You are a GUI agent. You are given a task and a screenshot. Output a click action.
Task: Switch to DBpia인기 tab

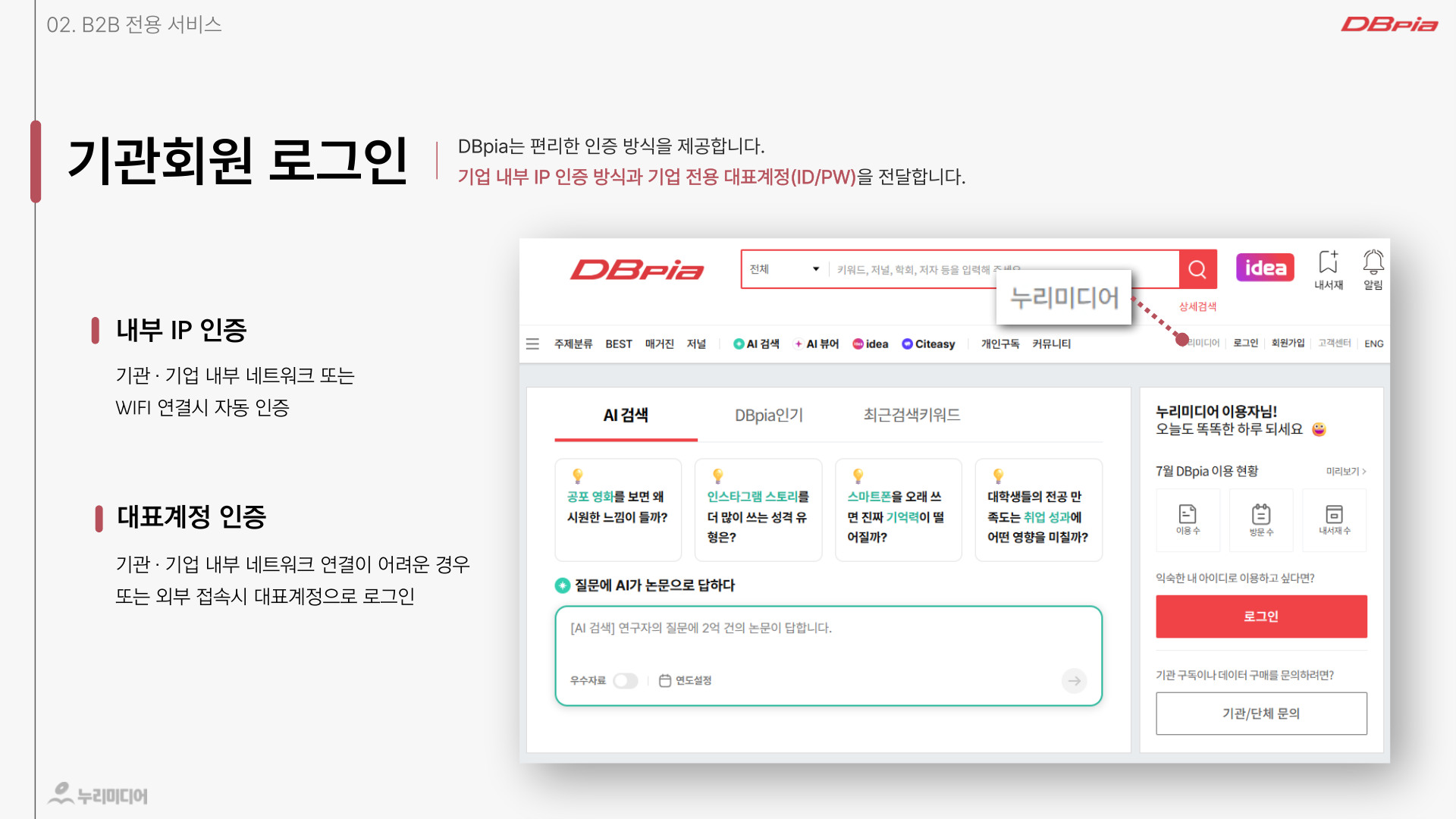768,415
